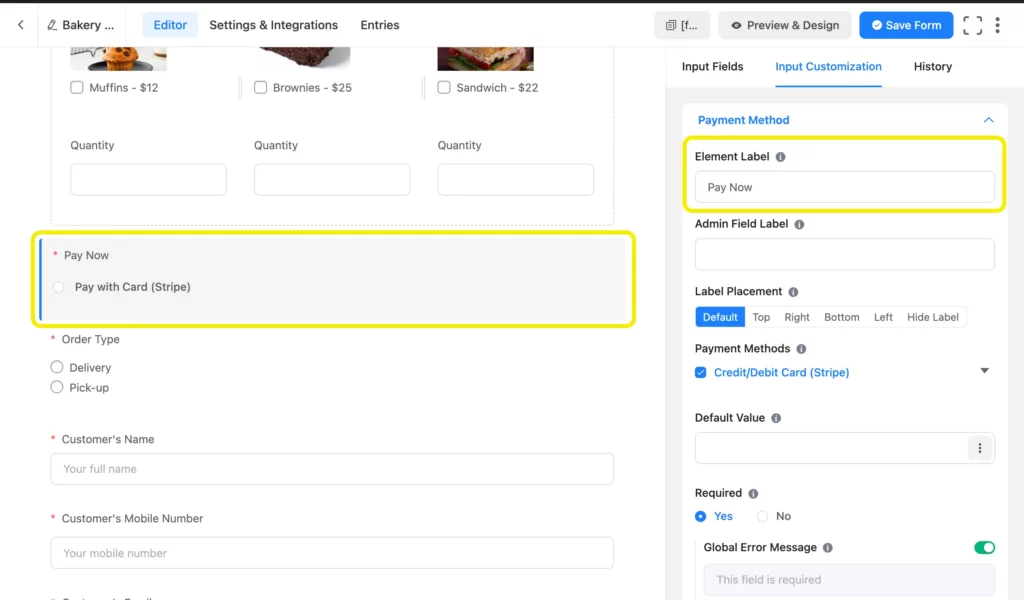Switch to the Editor tab
The image size is (1024, 600).
(170, 25)
